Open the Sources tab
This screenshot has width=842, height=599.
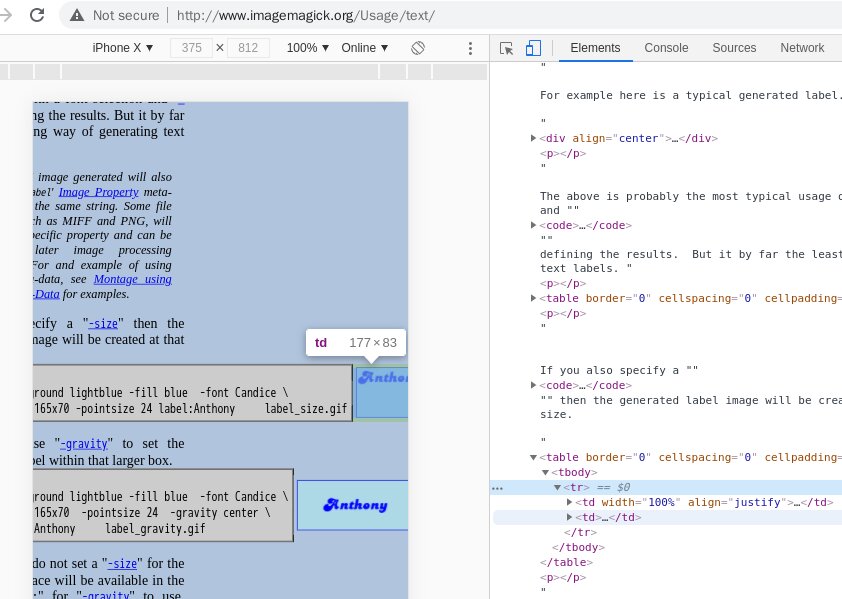coord(734,48)
